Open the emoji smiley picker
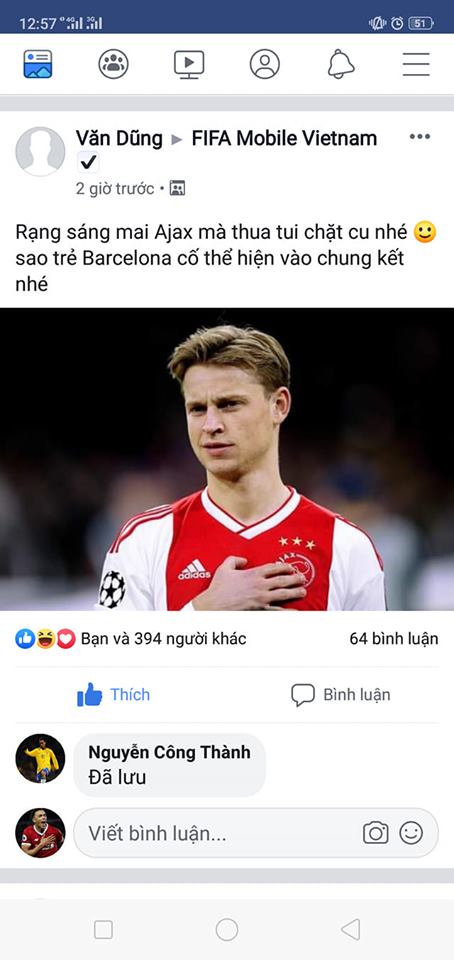 (x=411, y=833)
